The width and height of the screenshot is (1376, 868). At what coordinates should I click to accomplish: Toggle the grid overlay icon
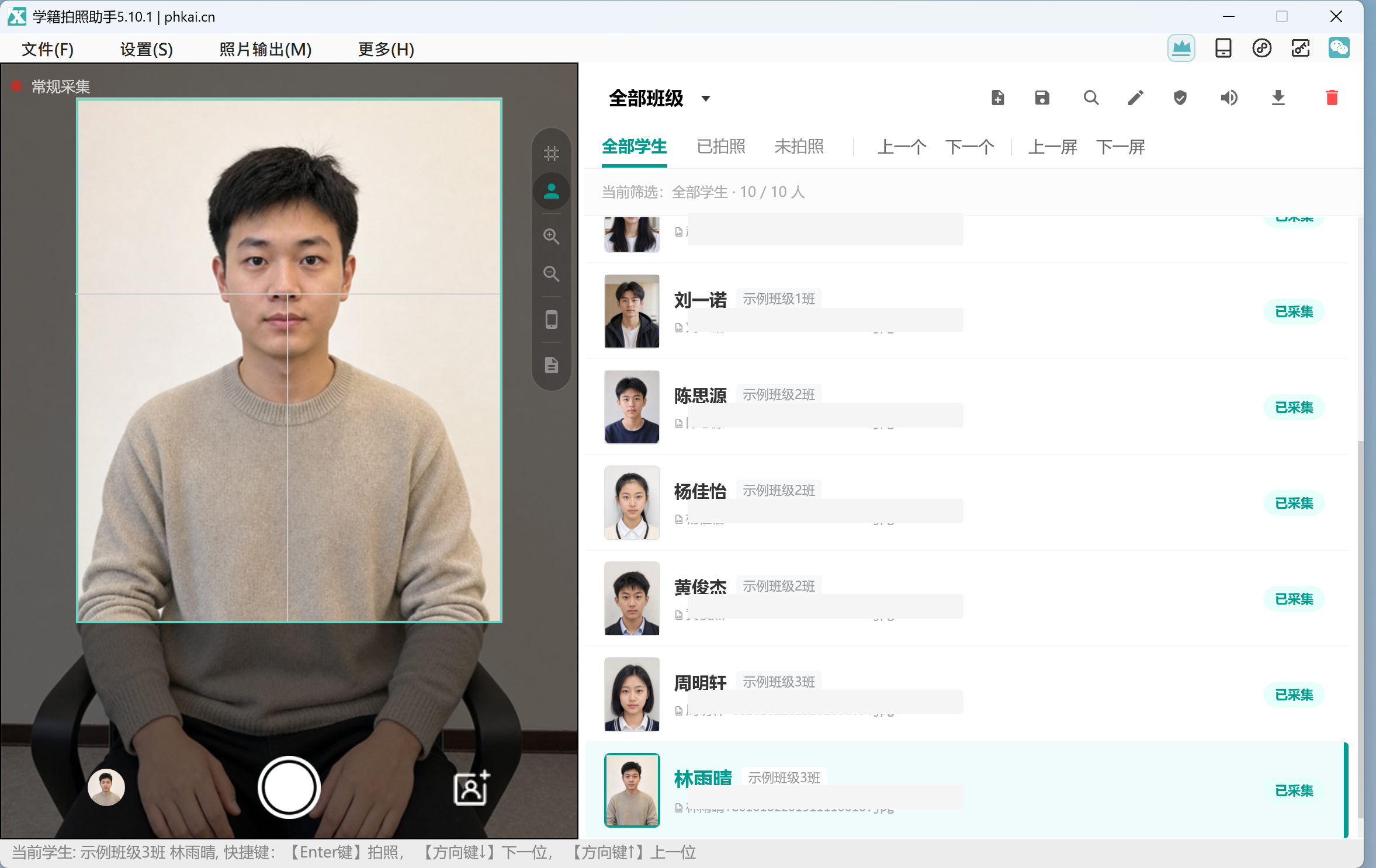pyautogui.click(x=552, y=154)
